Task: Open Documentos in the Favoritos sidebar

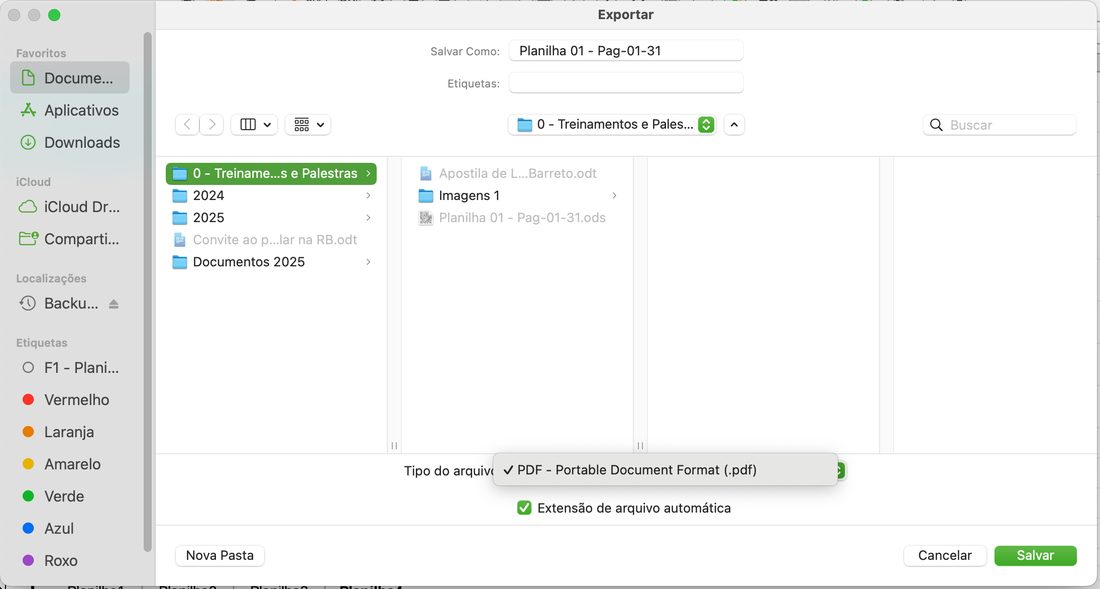Action: point(69,78)
